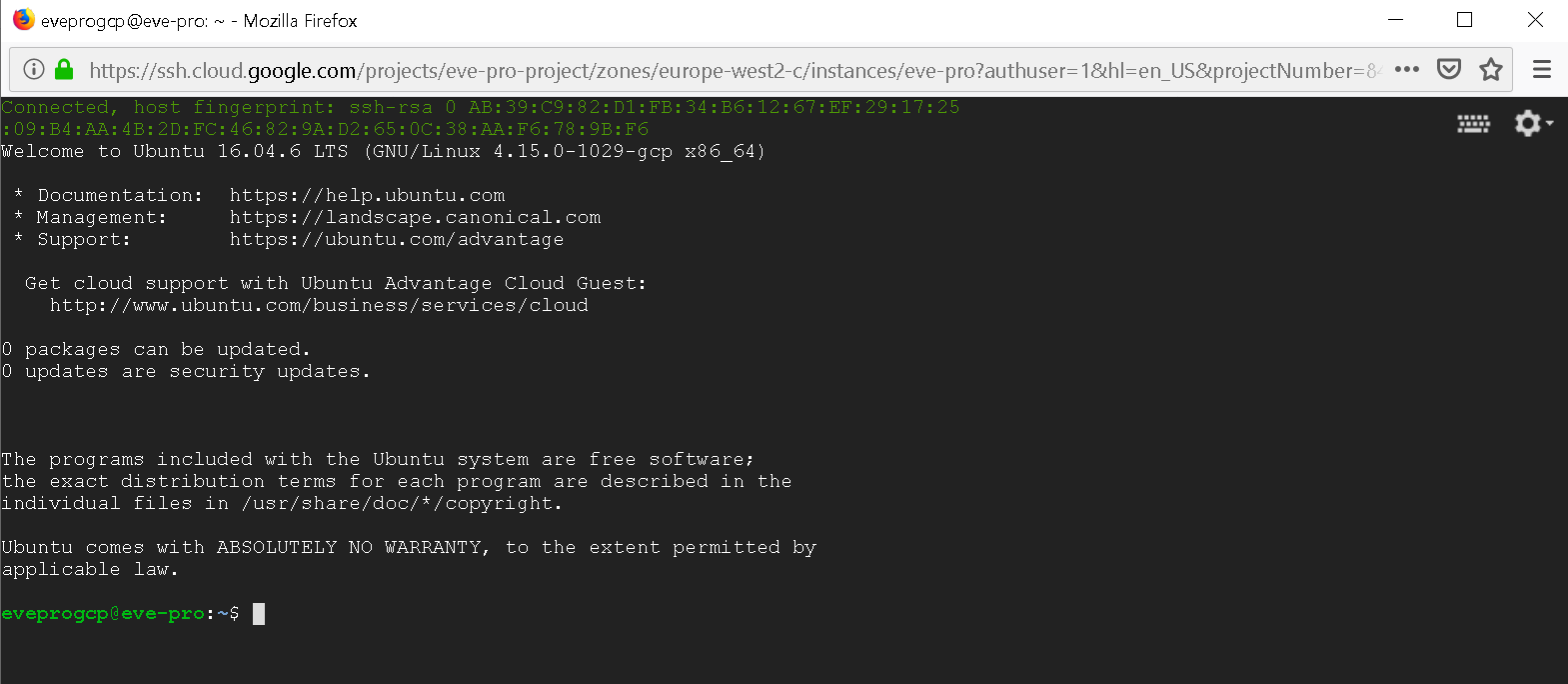Viewport: 1568px width, 684px height.
Task: Maximize the Firefox window
Action: (1465, 20)
